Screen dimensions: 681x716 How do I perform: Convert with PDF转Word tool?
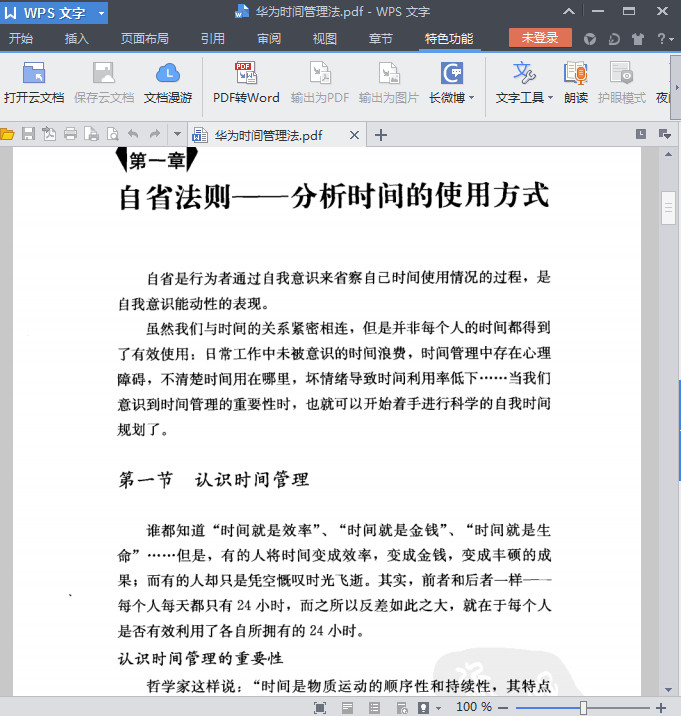click(246, 83)
